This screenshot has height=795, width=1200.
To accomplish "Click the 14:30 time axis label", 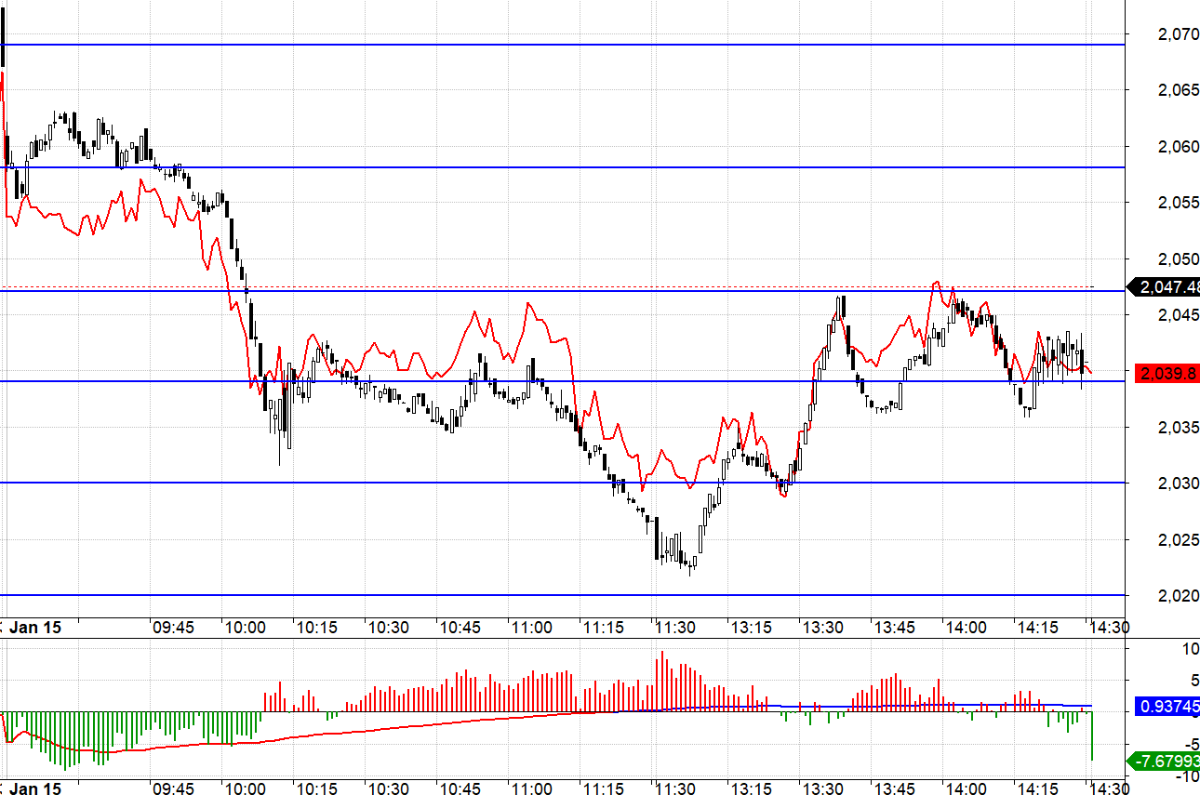I will (x=1109, y=628).
